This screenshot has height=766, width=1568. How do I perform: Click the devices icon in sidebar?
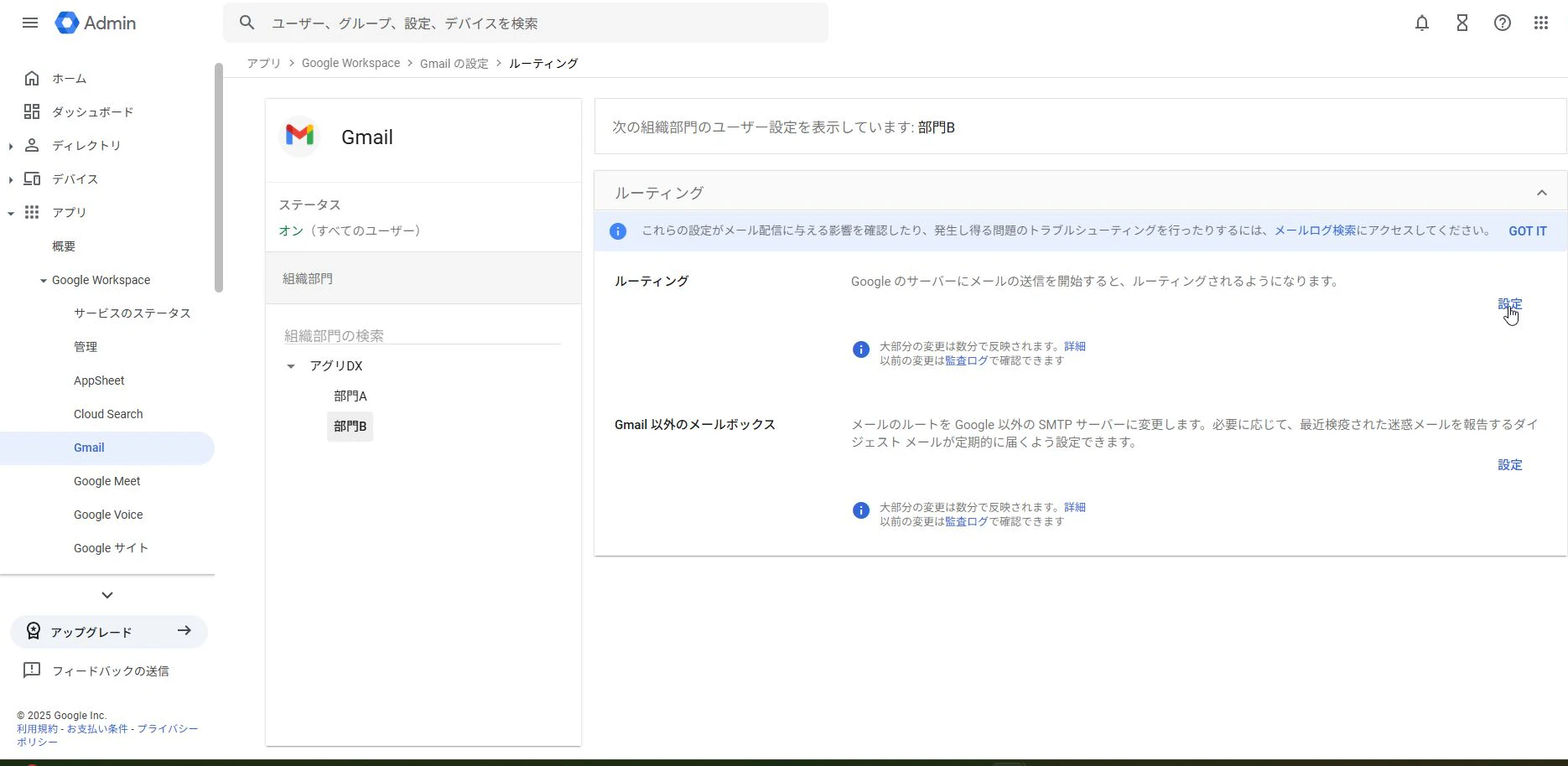pos(32,179)
